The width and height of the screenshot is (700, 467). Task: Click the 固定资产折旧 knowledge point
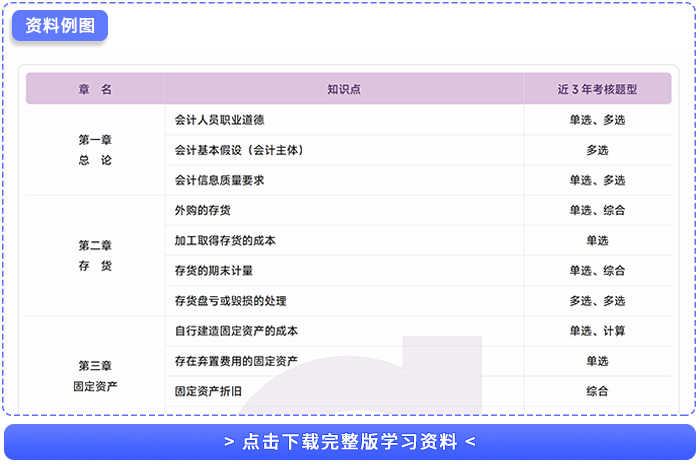tap(208, 391)
